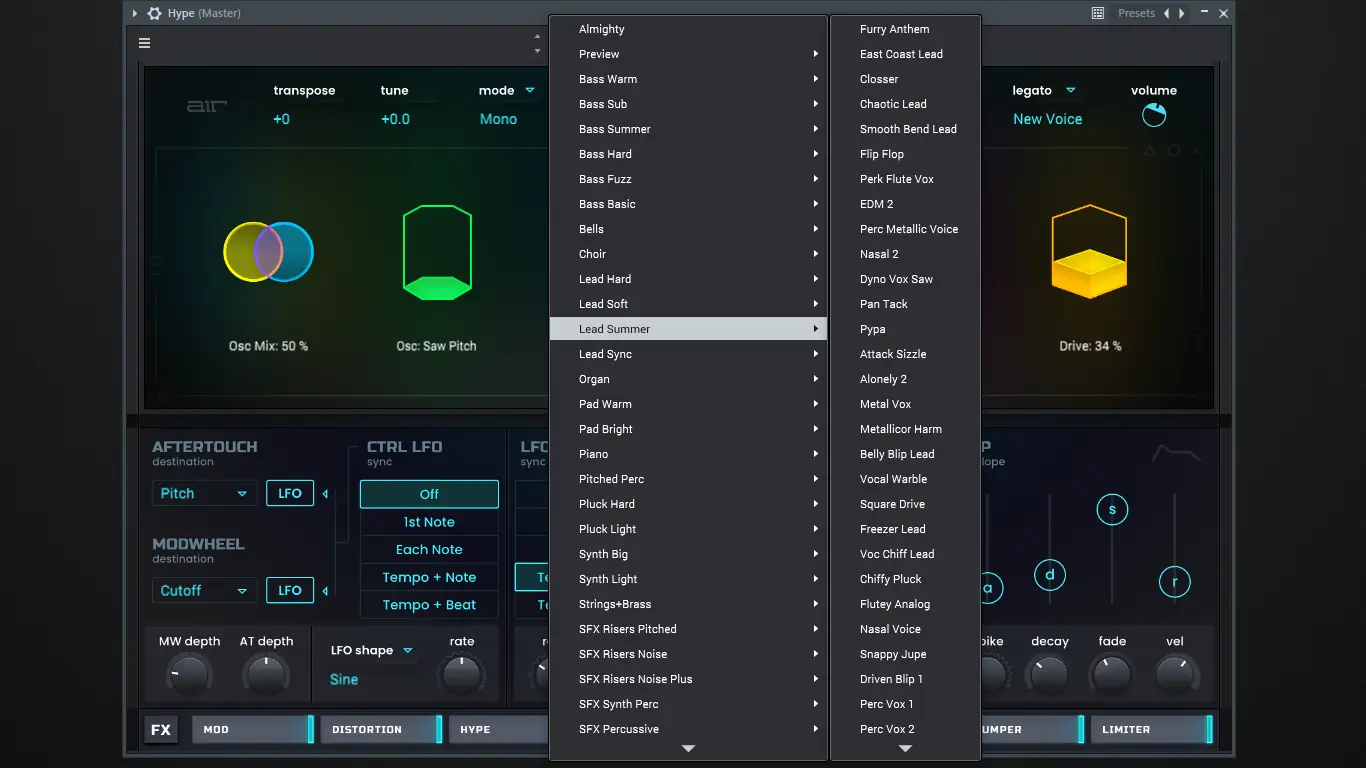1366x768 pixels.
Task: Open the mode dropdown
Action: coord(507,90)
